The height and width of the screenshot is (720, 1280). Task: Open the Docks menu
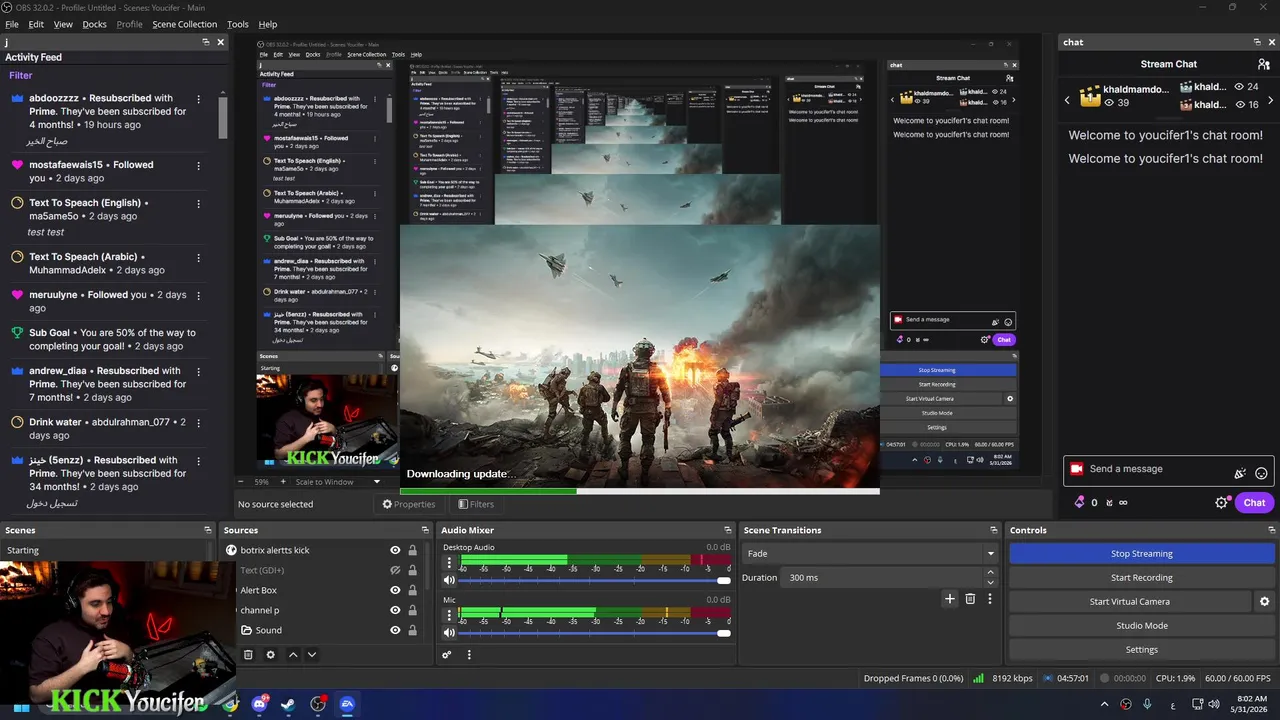tap(94, 24)
